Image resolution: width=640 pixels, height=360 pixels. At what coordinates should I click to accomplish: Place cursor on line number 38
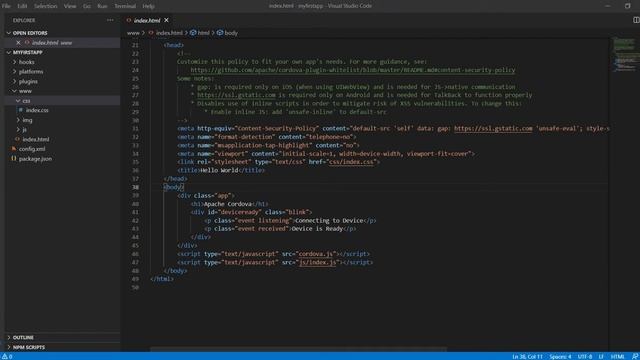(x=135, y=187)
